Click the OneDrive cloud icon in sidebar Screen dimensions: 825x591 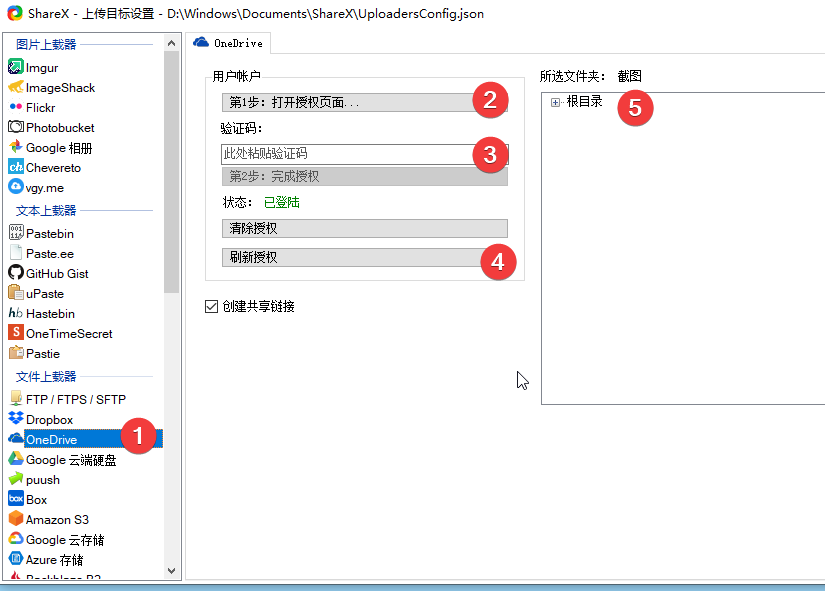[x=16, y=439]
